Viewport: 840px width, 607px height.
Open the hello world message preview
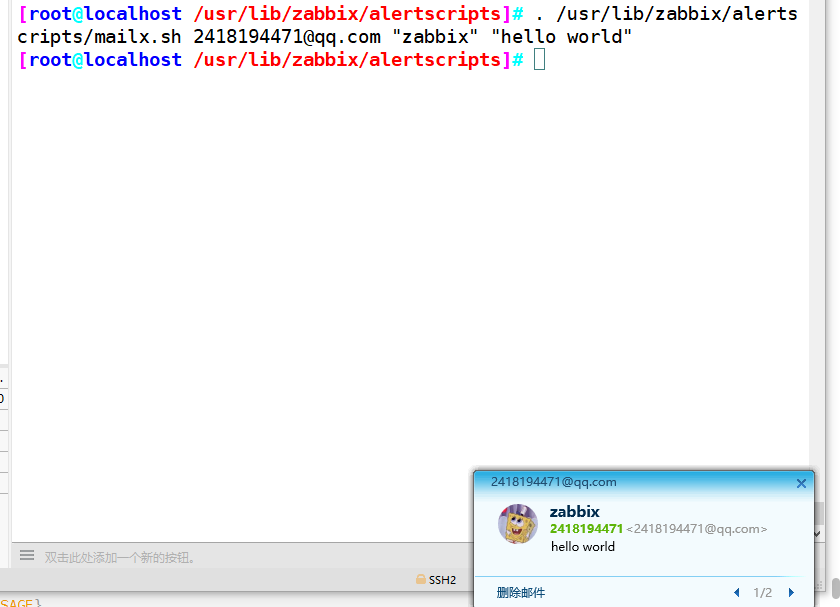583,546
